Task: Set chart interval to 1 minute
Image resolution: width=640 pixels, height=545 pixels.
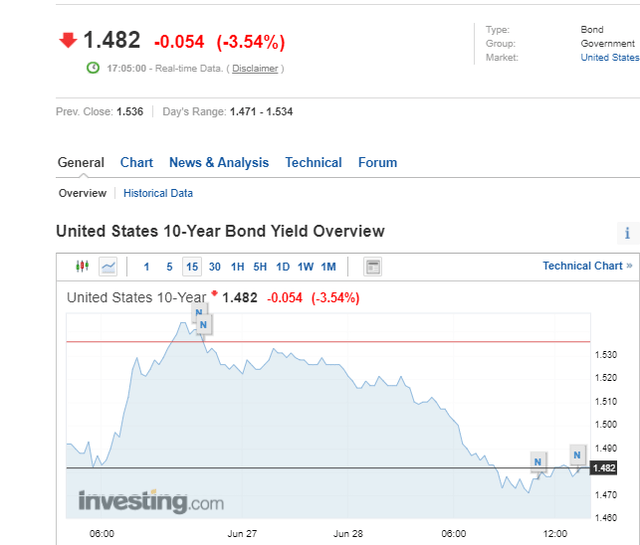Action: click(146, 267)
